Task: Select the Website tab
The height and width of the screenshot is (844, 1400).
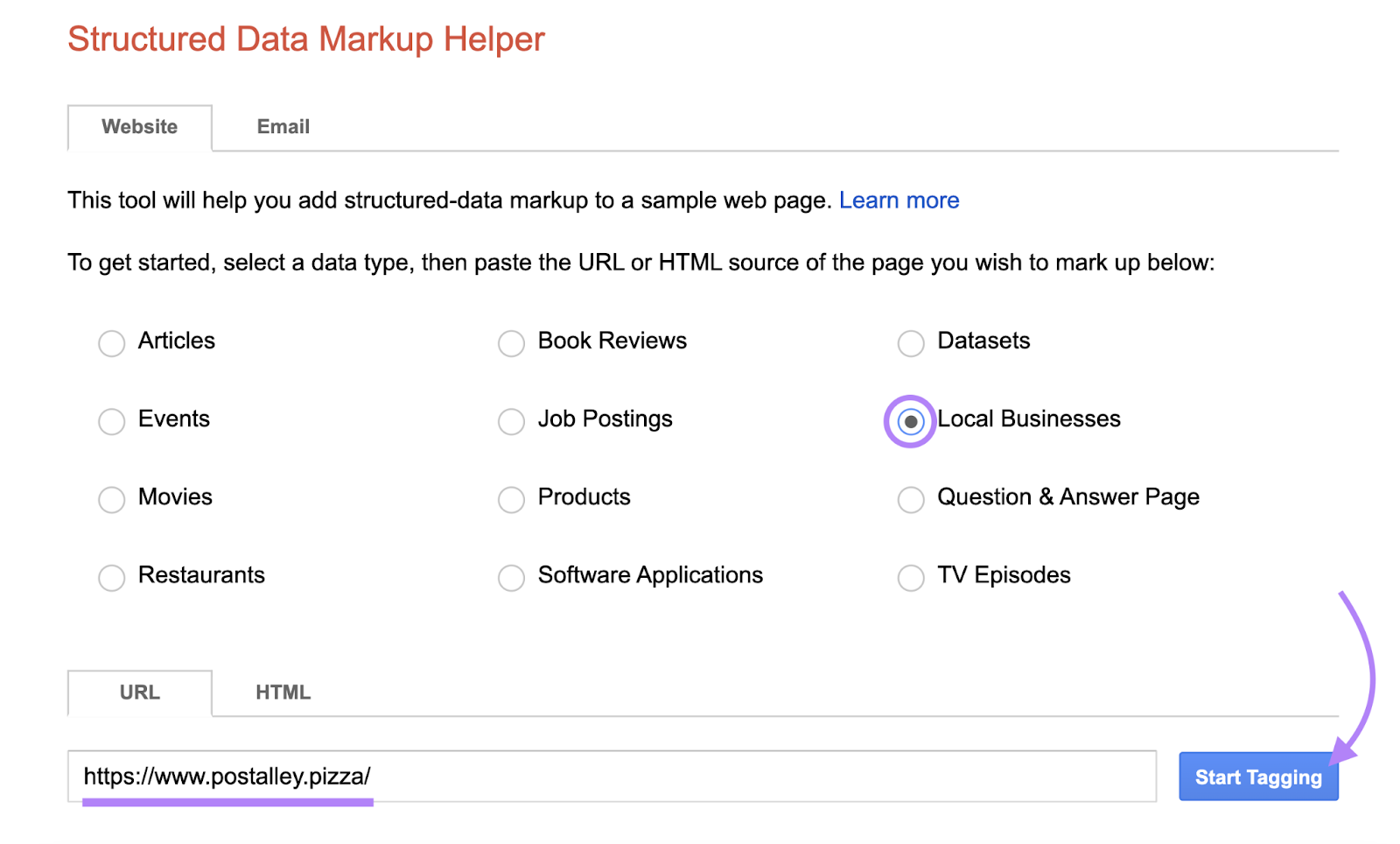Action: click(x=138, y=127)
